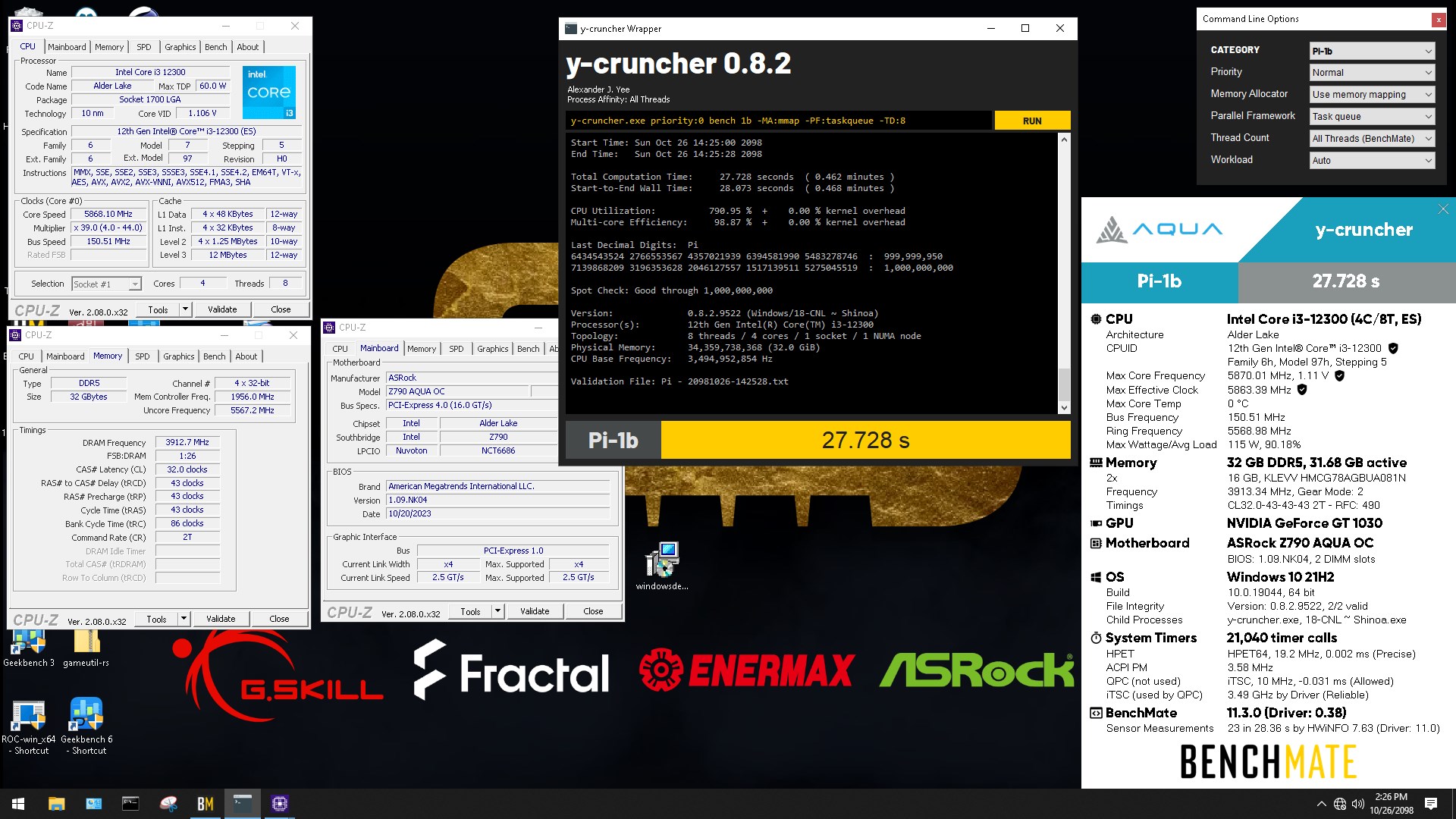Viewport: 1456px width, 819px height.
Task: Click the BenchMate section icon
Action: pos(1096,713)
